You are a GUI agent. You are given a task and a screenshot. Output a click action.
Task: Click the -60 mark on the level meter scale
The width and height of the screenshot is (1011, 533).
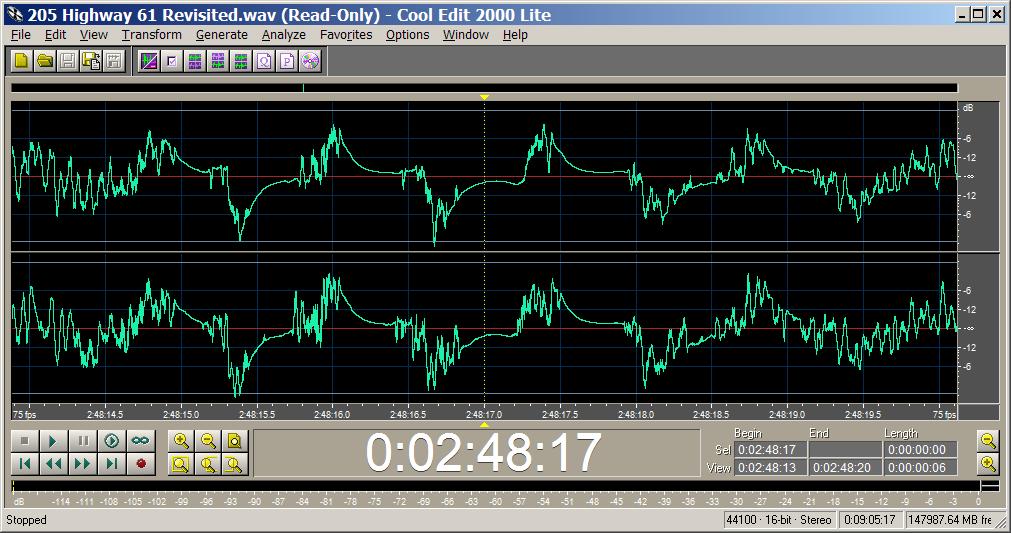(x=495, y=501)
